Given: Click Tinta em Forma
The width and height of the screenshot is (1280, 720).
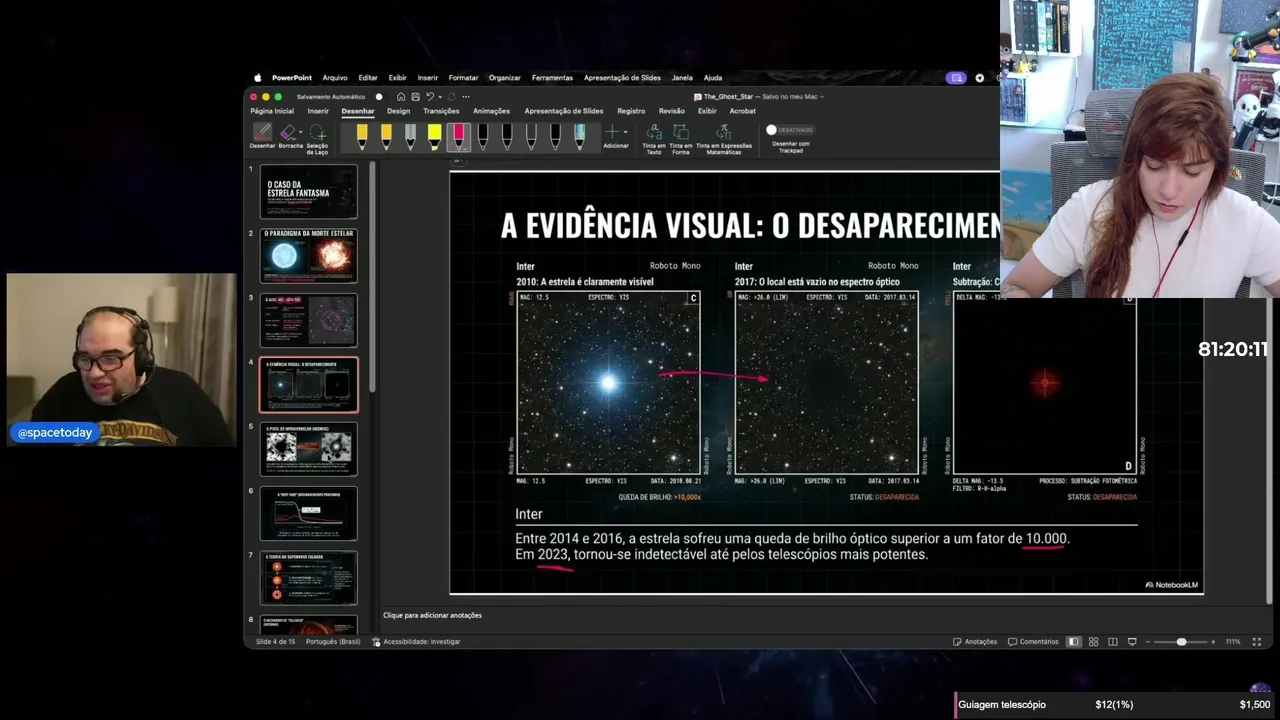Looking at the screenshot, I should tap(681, 139).
